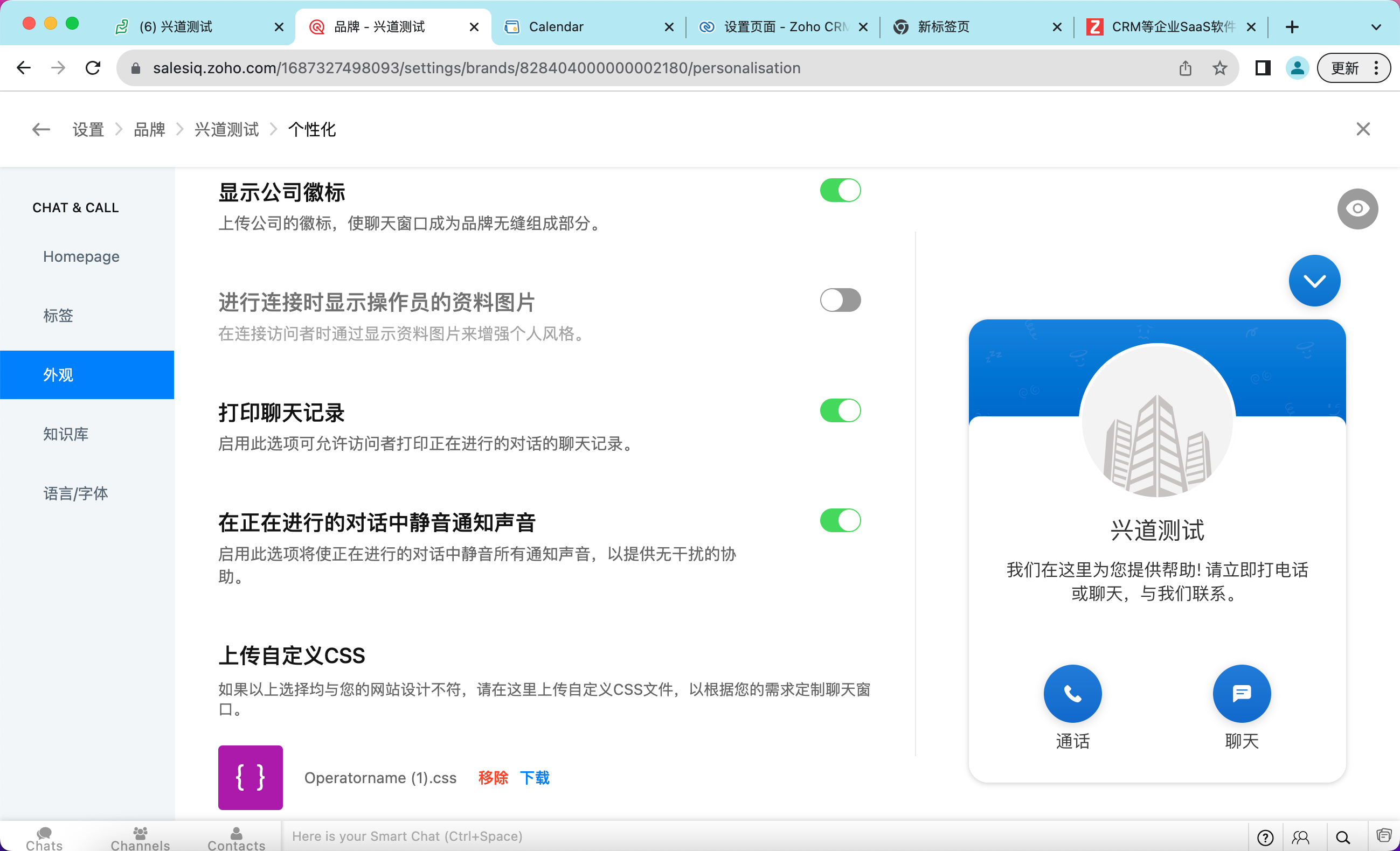Screen dimensions: 1400x851
Task: Click the help question mark icon
Action: 1265,837
